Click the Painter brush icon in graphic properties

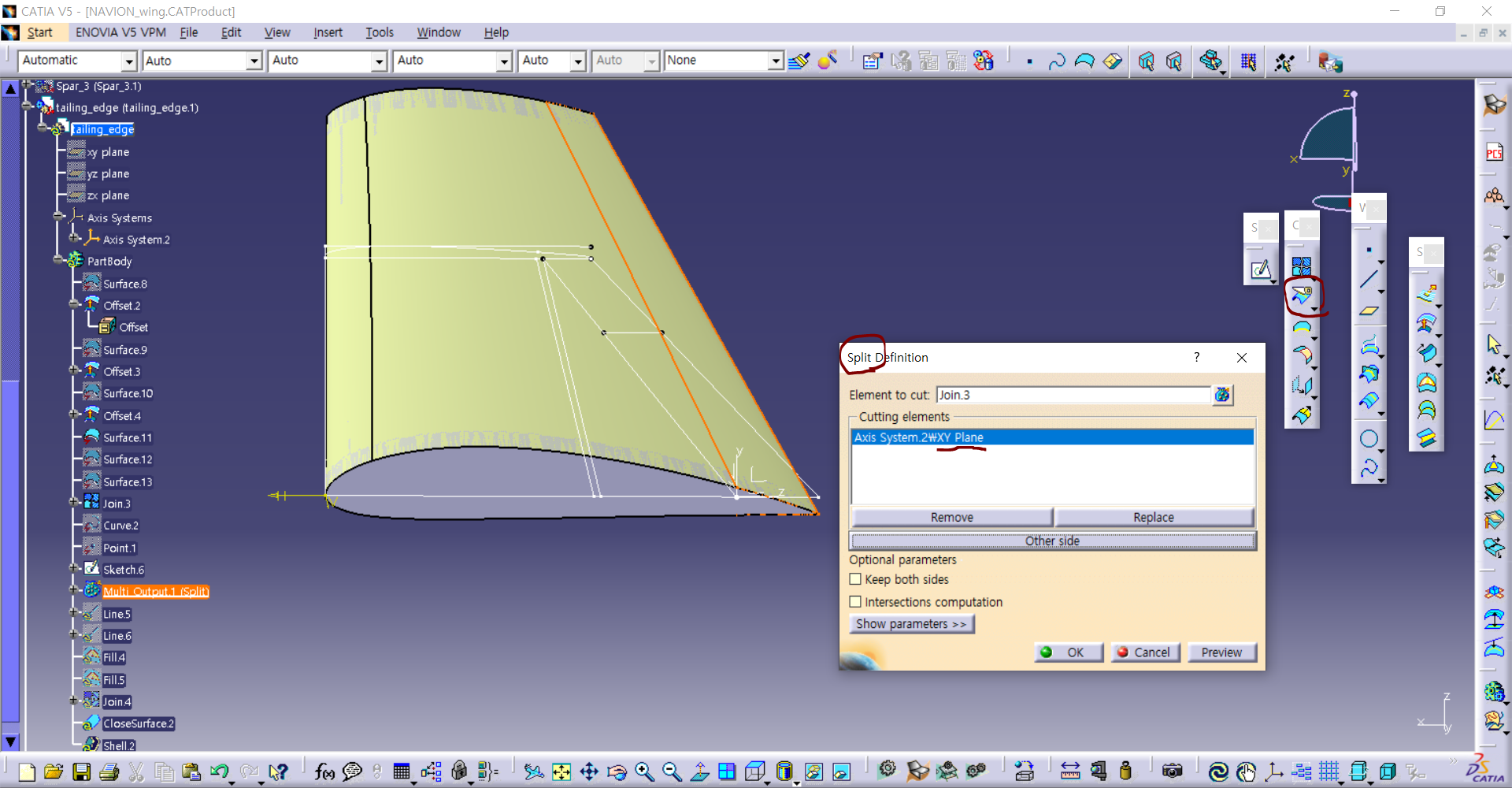pyautogui.click(x=799, y=61)
